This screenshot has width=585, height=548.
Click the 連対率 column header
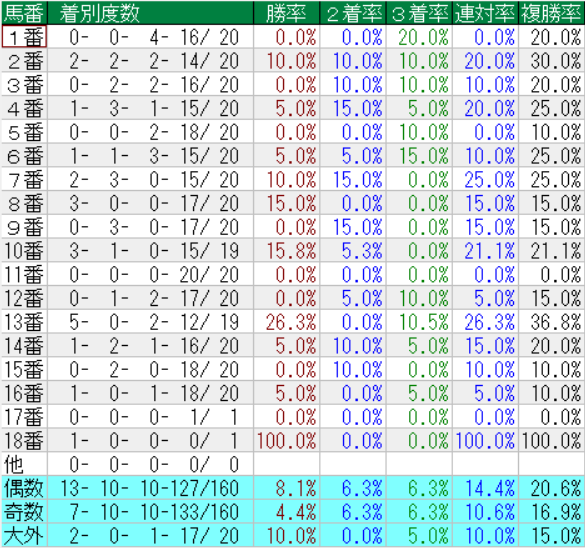[485, 13]
